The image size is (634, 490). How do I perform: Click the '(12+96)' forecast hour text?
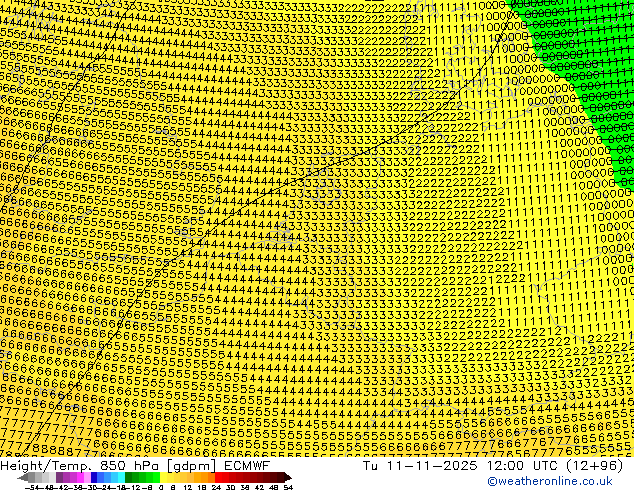596,466
